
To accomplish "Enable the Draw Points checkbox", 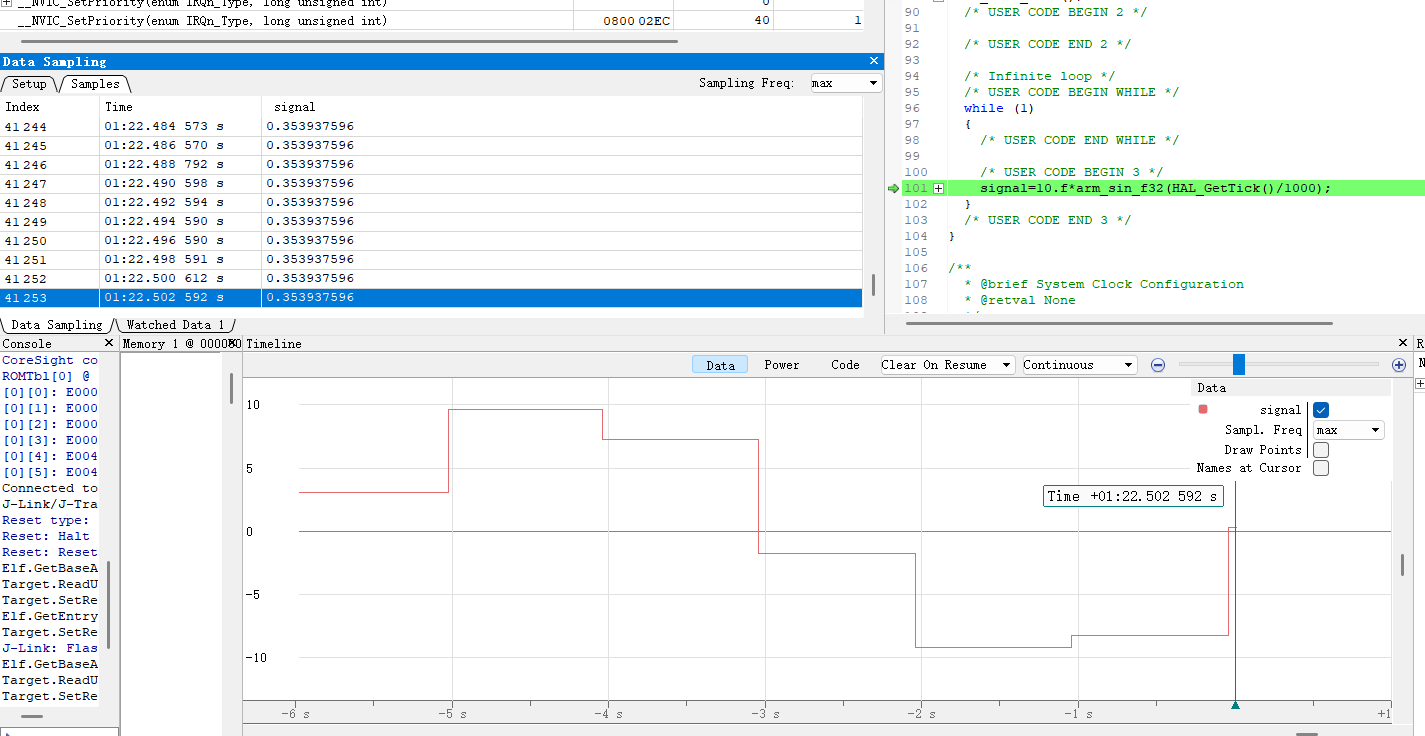I will click(x=1321, y=450).
